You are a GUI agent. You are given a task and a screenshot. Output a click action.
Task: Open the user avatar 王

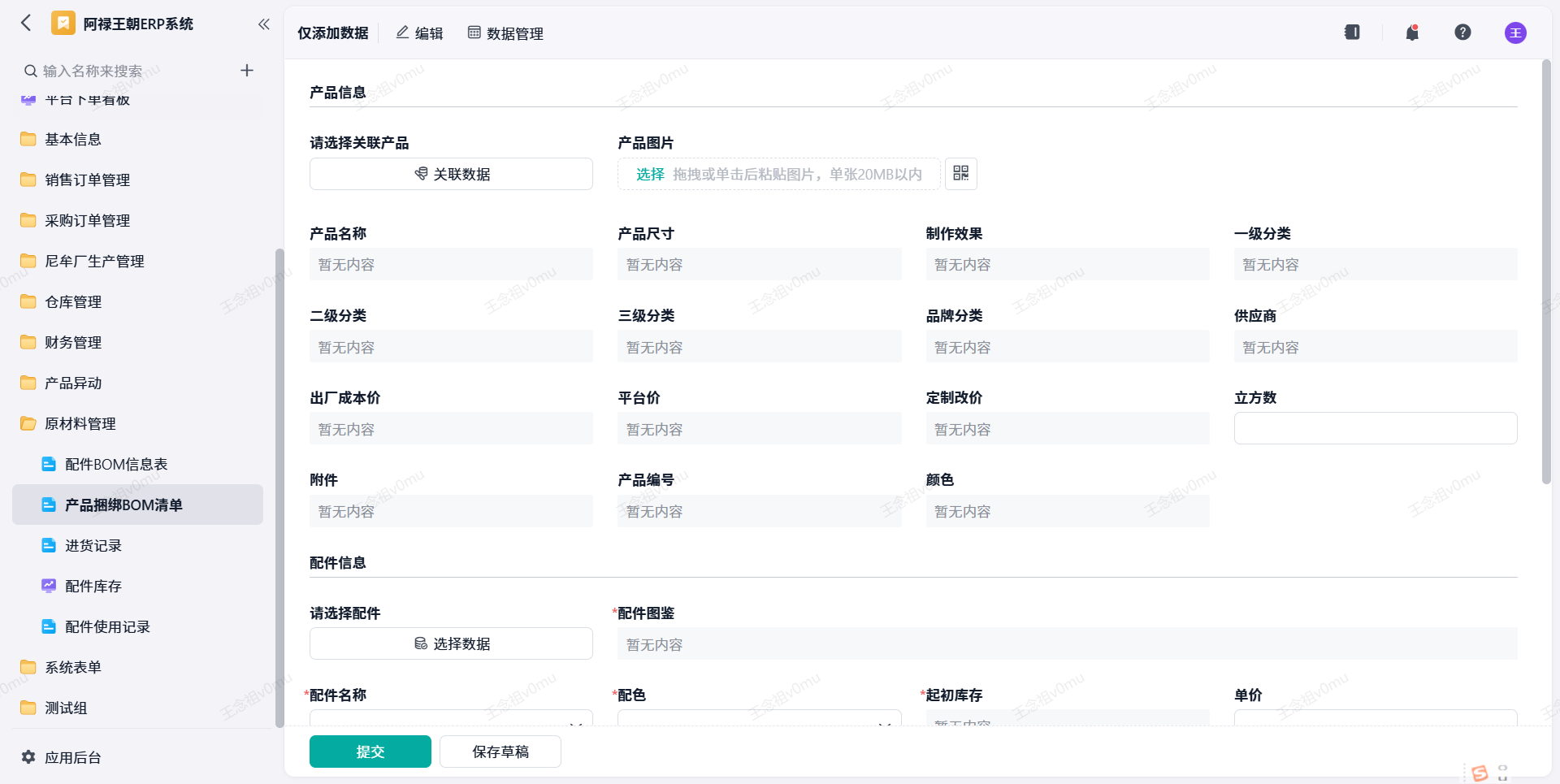1515,32
